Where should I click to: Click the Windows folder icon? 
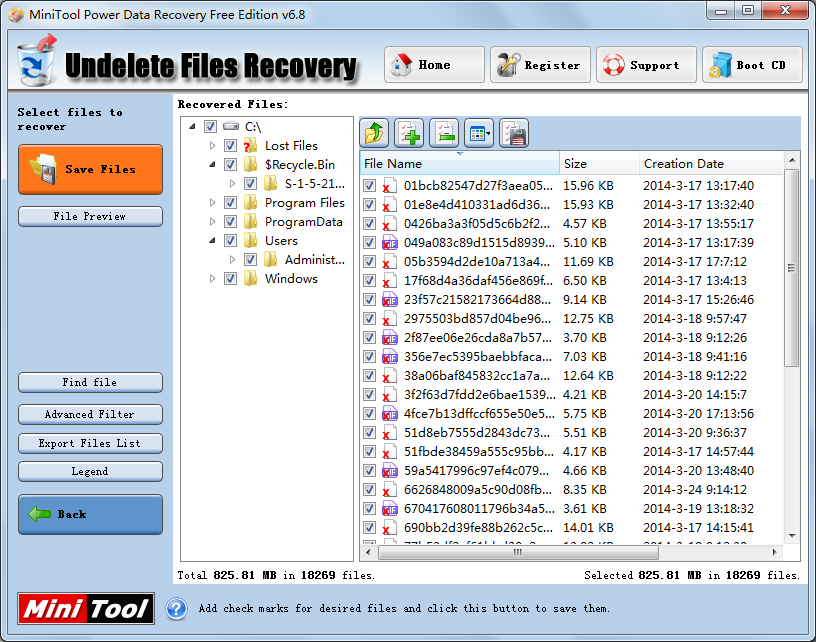pos(250,278)
